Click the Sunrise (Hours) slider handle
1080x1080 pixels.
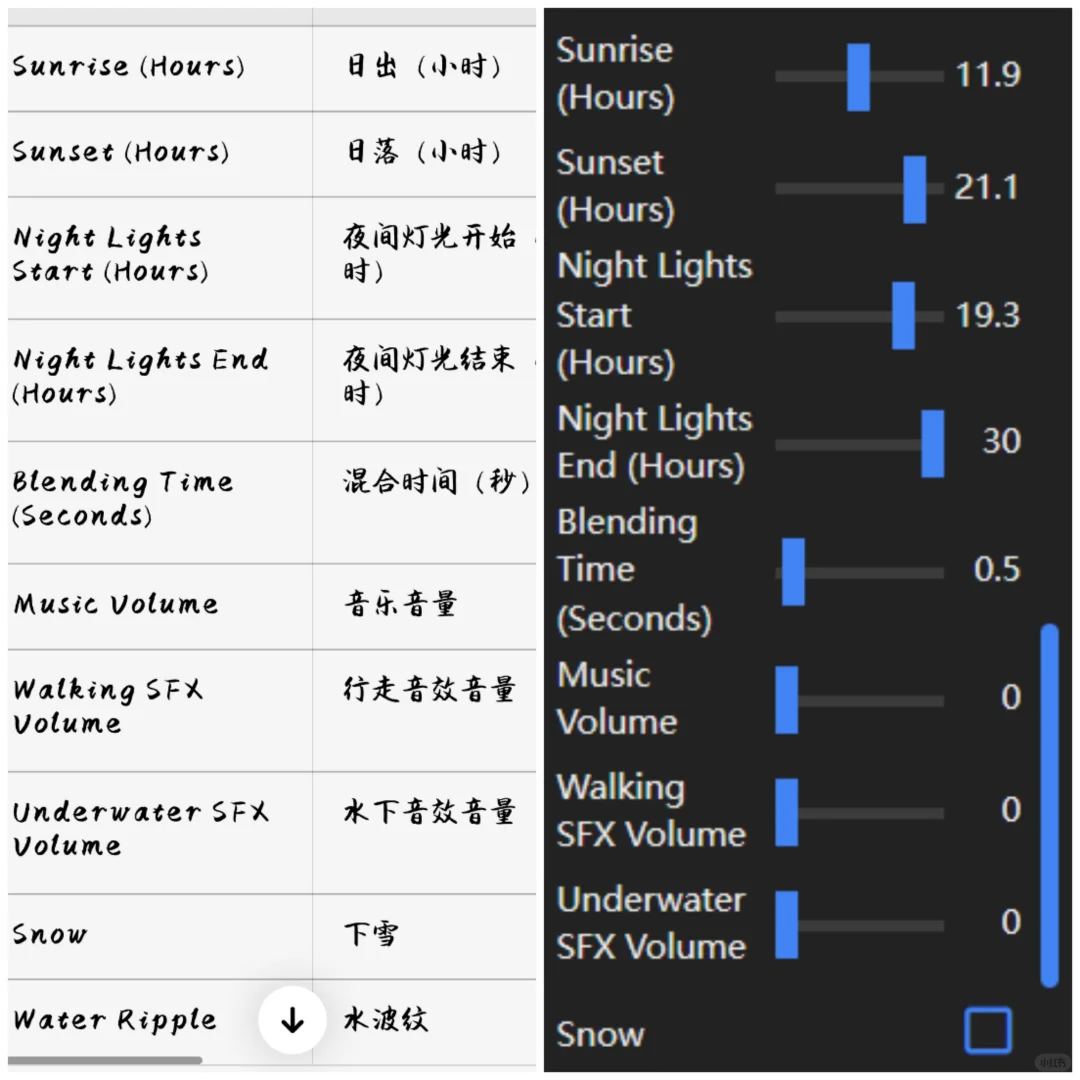[x=858, y=77]
